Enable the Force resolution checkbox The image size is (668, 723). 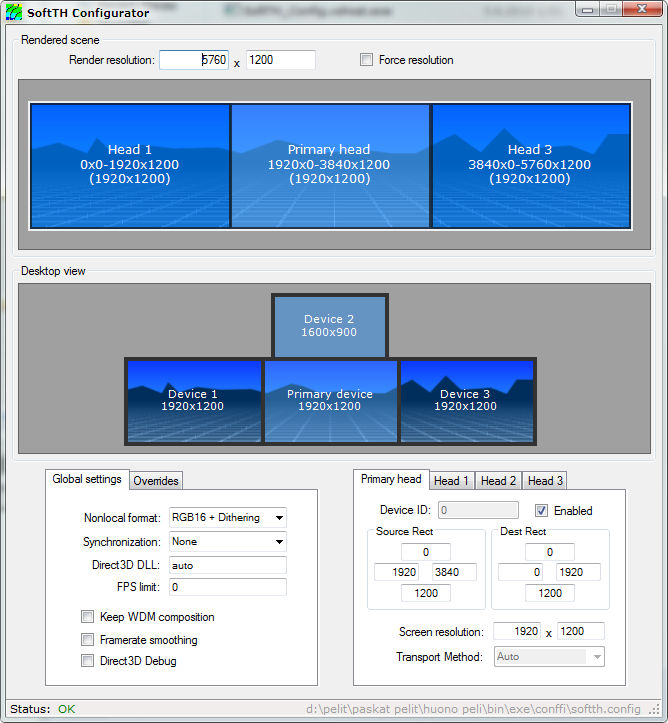pos(367,60)
